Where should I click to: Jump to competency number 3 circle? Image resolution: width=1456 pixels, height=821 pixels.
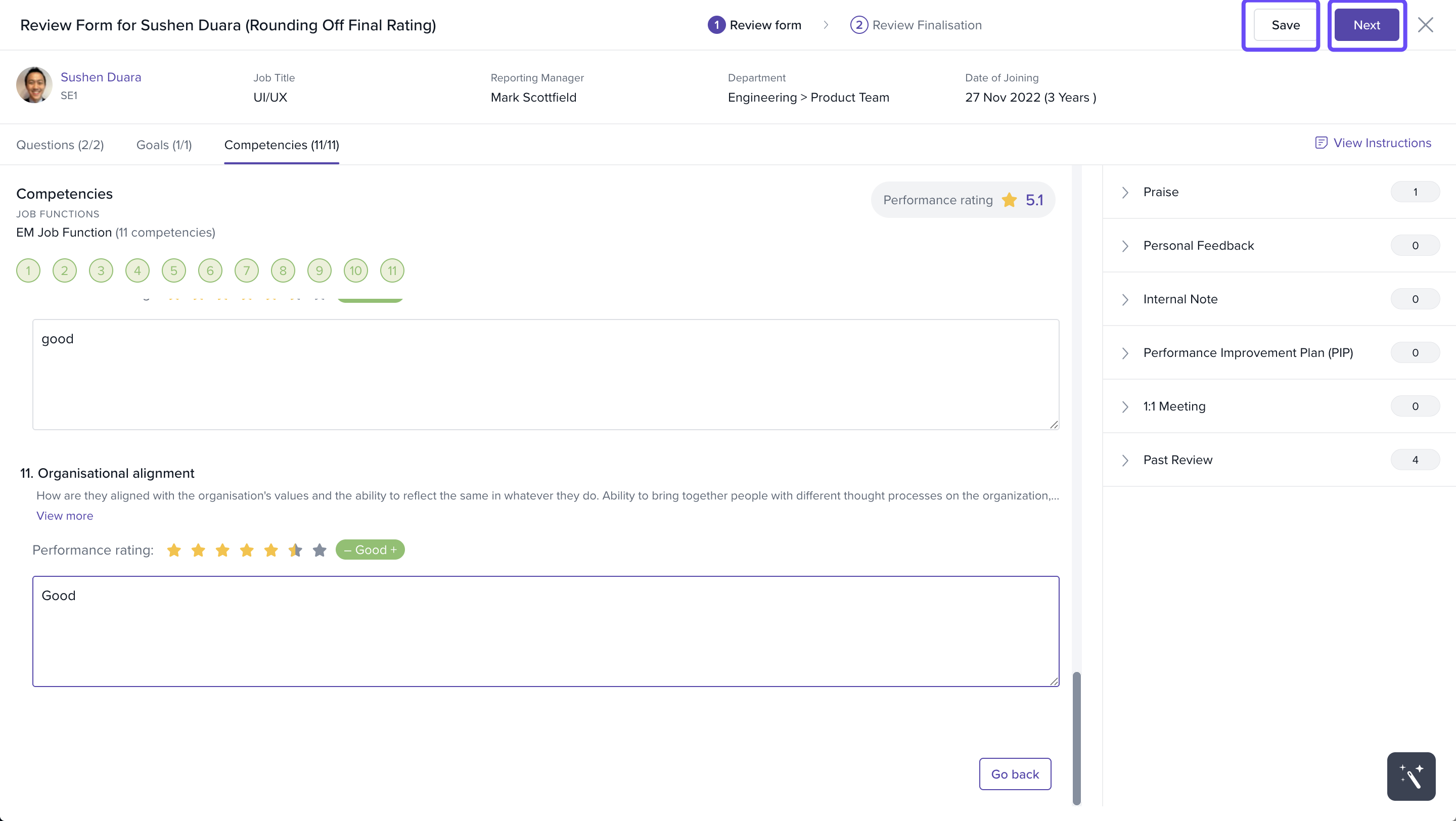coord(101,270)
